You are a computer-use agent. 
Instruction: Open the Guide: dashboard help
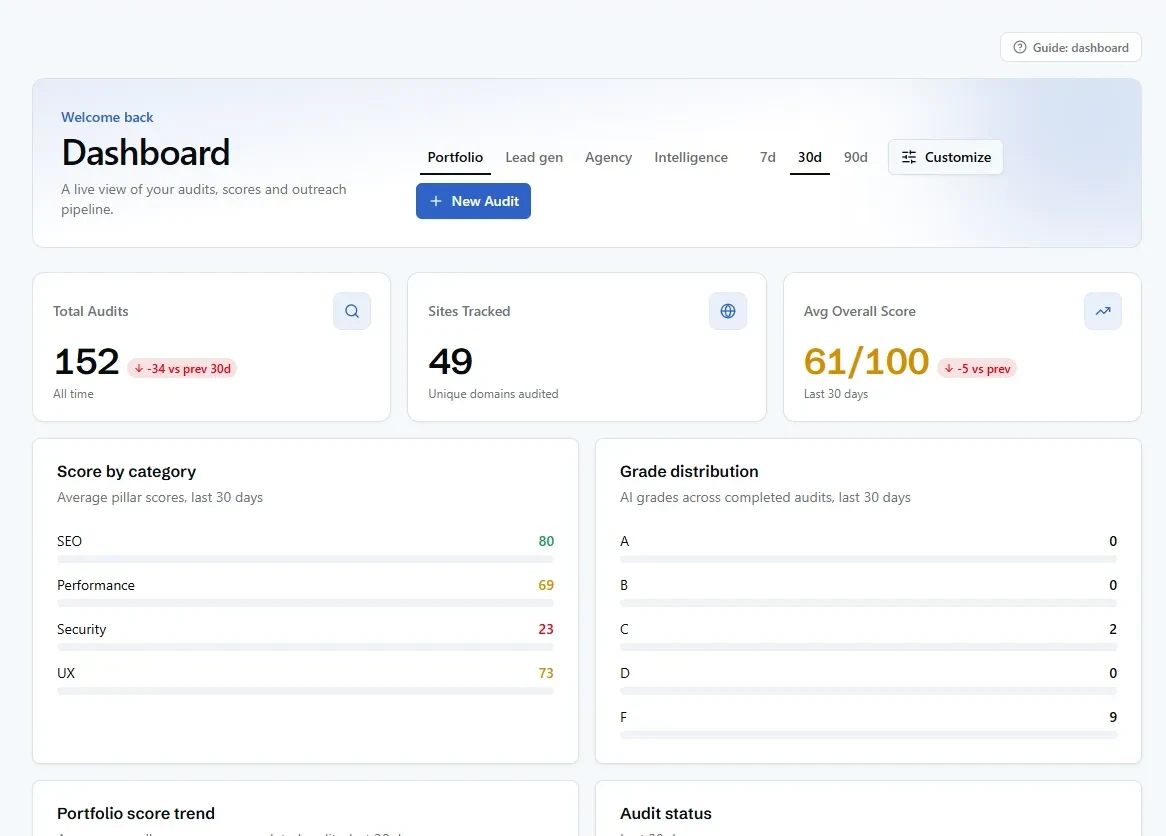click(1071, 47)
